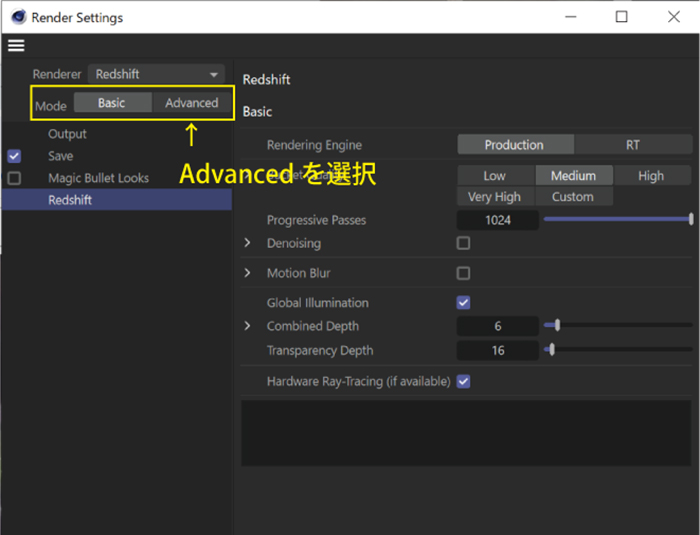
Task: Click the Progressive Passes value field
Action: [497, 220]
